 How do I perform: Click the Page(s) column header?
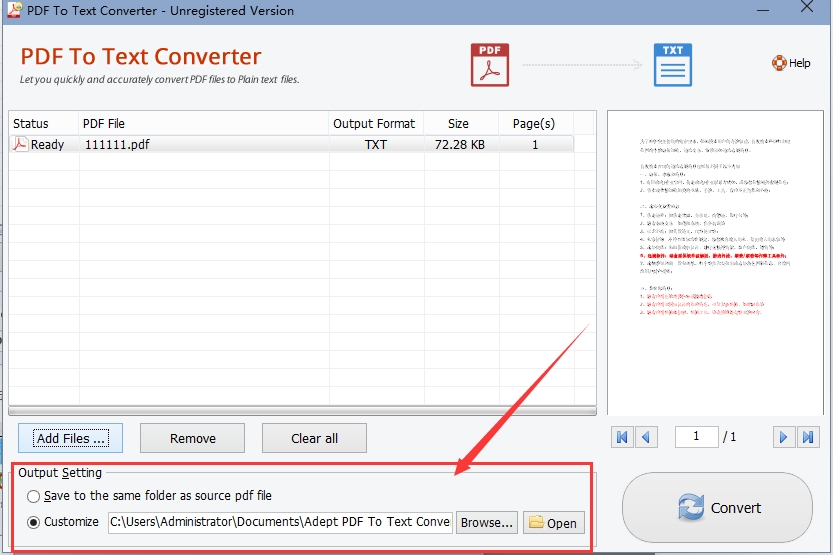click(536, 124)
